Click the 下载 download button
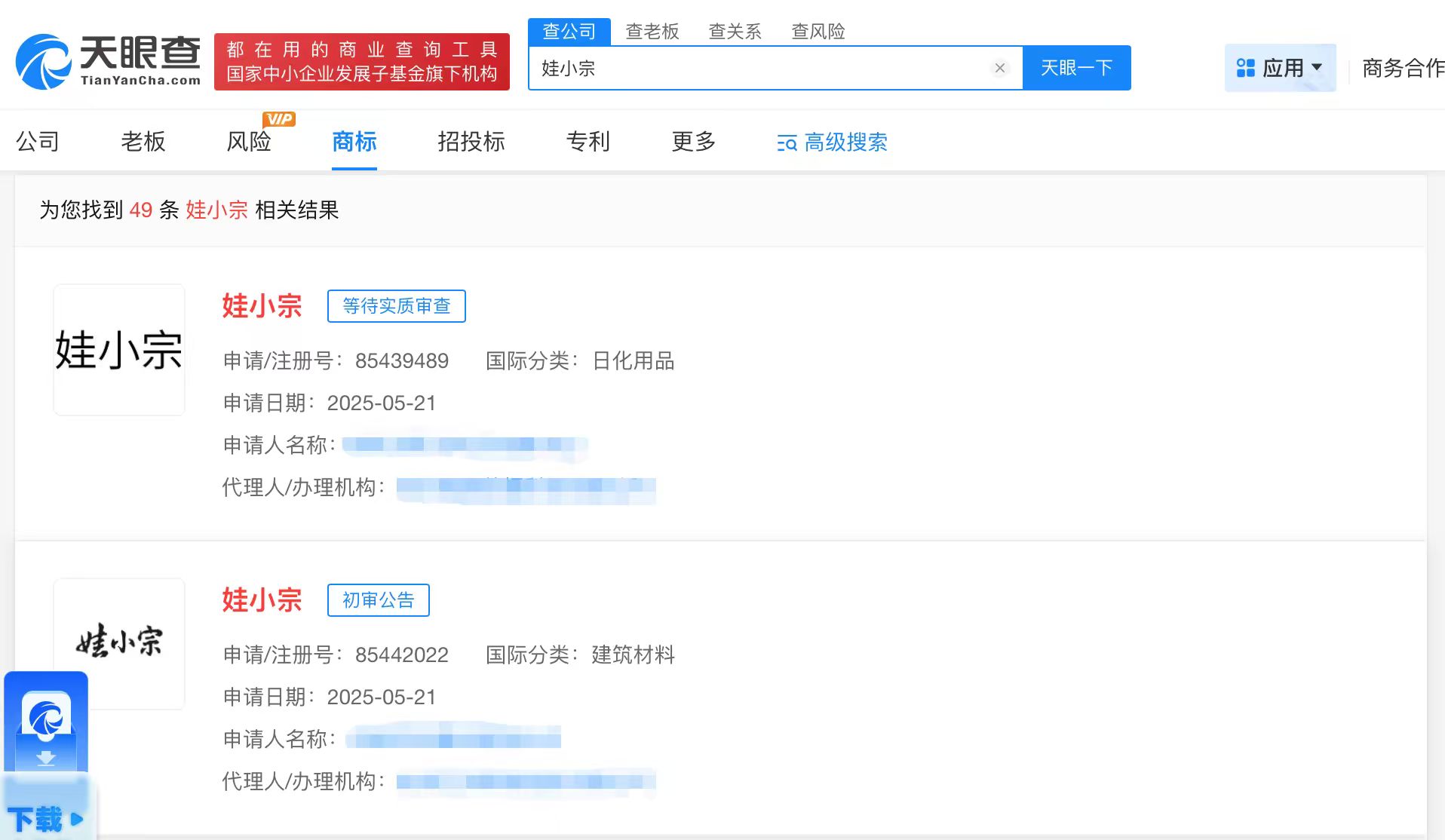The image size is (1445, 840). point(45,818)
